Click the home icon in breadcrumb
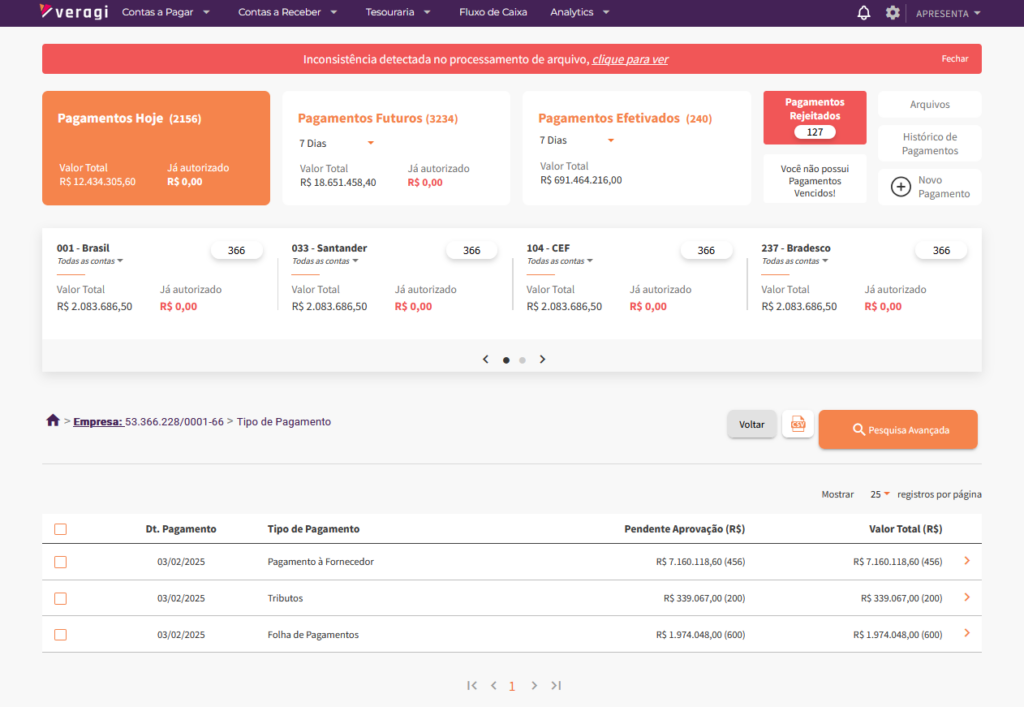Image resolution: width=1024 pixels, height=707 pixels. (x=53, y=421)
